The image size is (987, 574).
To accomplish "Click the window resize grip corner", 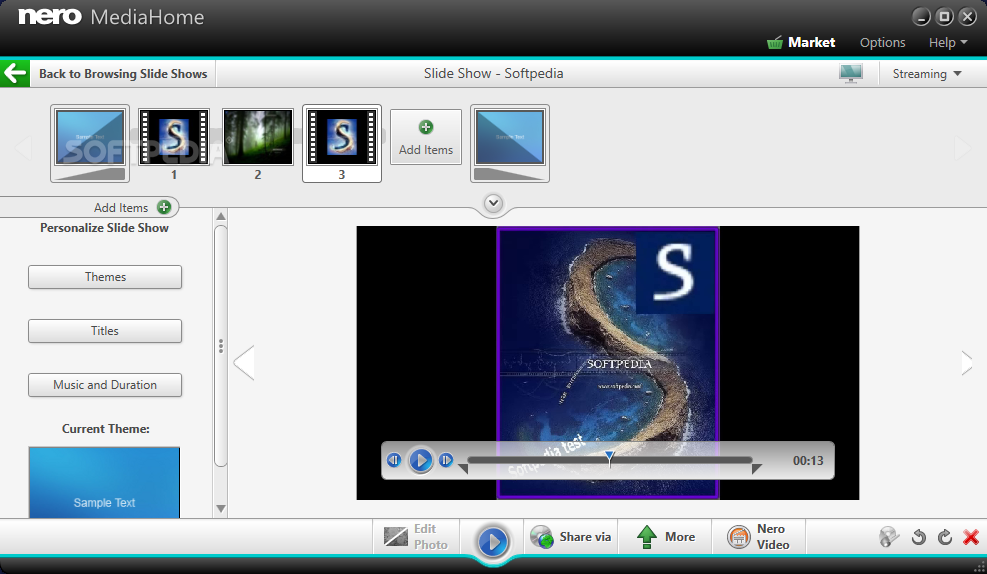I will (979, 566).
